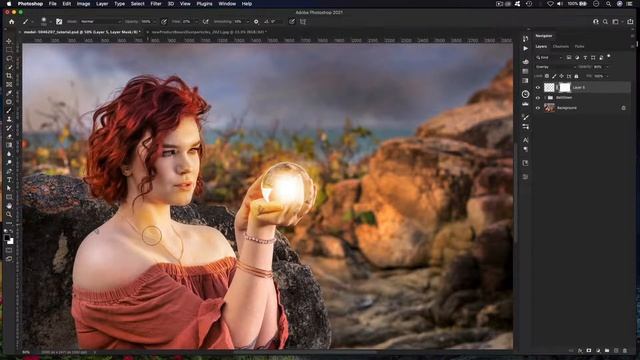Select the Horizontal Type tool
This screenshot has width=640, height=360.
pos(9,180)
